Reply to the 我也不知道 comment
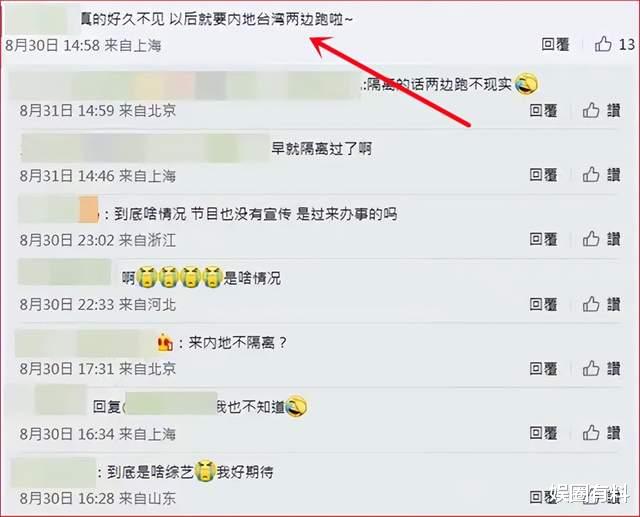Screen dimensions: 640x517 click(543, 433)
